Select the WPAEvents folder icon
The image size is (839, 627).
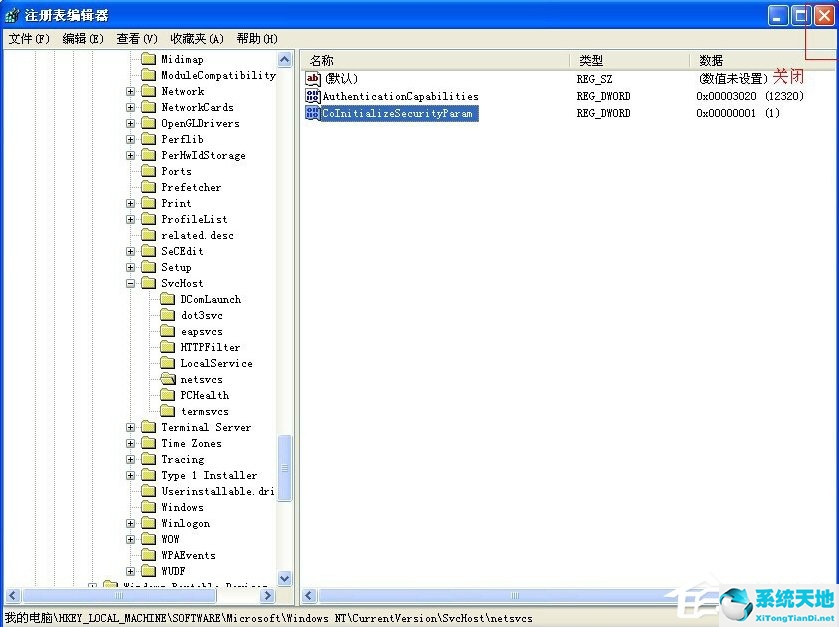click(148, 555)
